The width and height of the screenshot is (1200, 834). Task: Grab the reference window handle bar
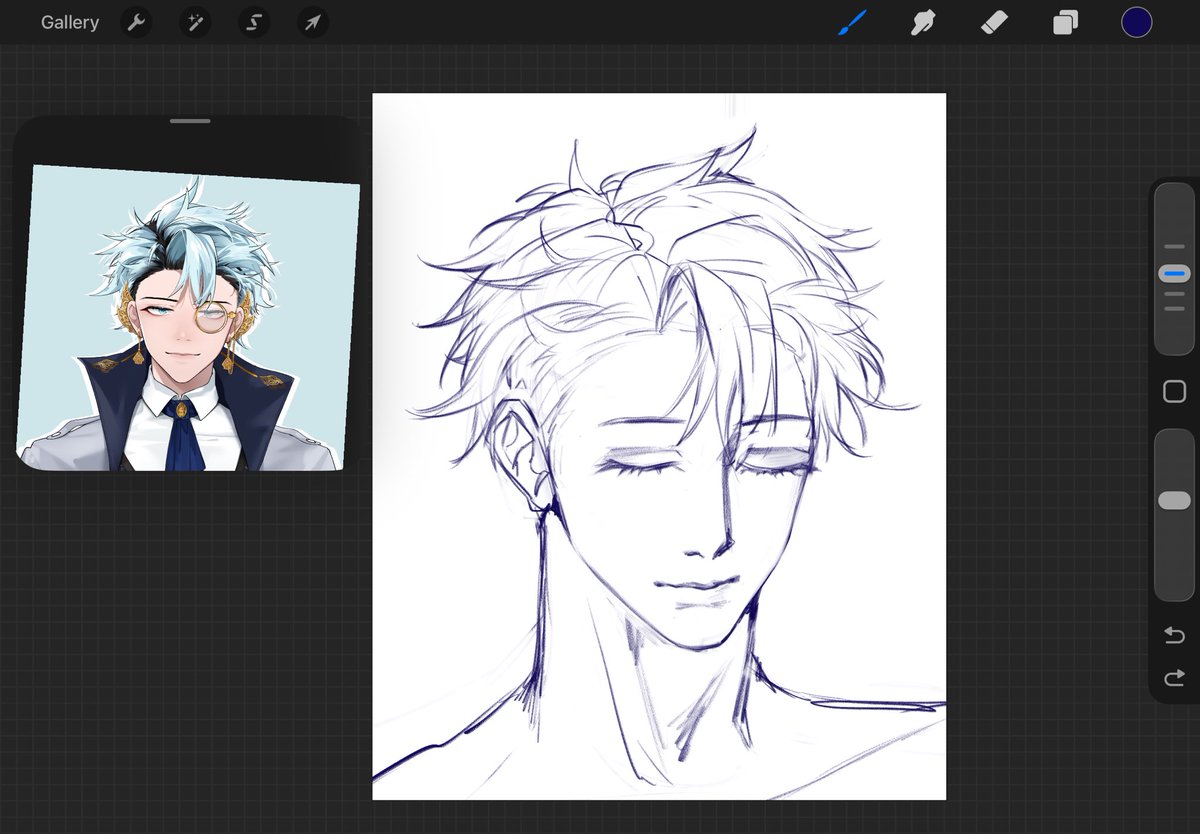(x=190, y=121)
